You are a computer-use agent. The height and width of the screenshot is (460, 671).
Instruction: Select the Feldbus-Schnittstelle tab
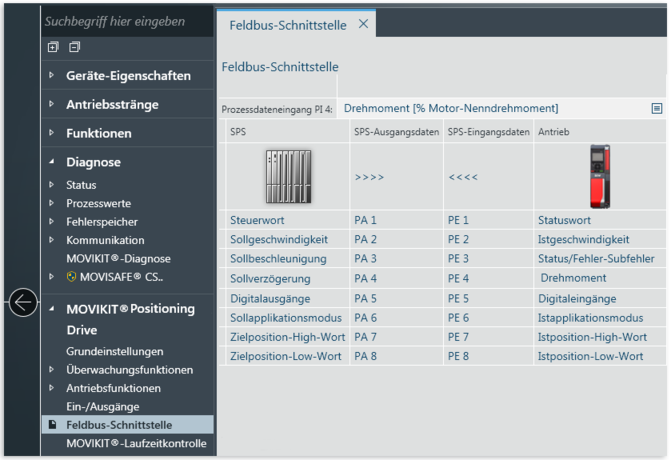pos(288,24)
